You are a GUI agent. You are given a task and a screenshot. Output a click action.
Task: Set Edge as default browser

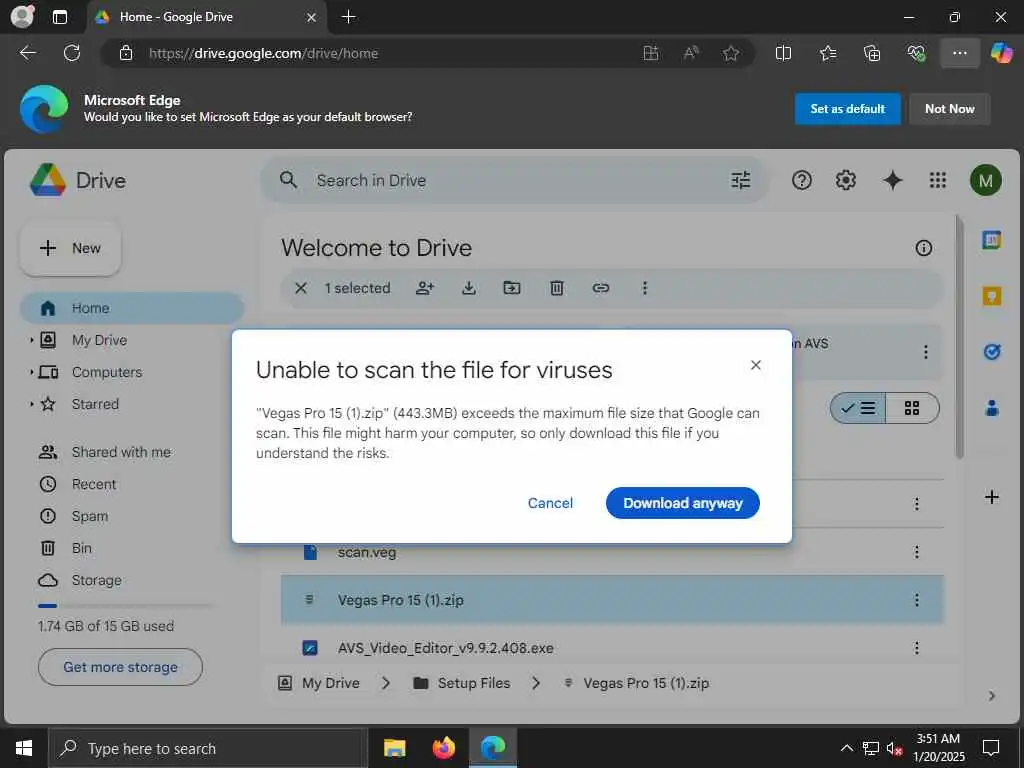tap(847, 109)
